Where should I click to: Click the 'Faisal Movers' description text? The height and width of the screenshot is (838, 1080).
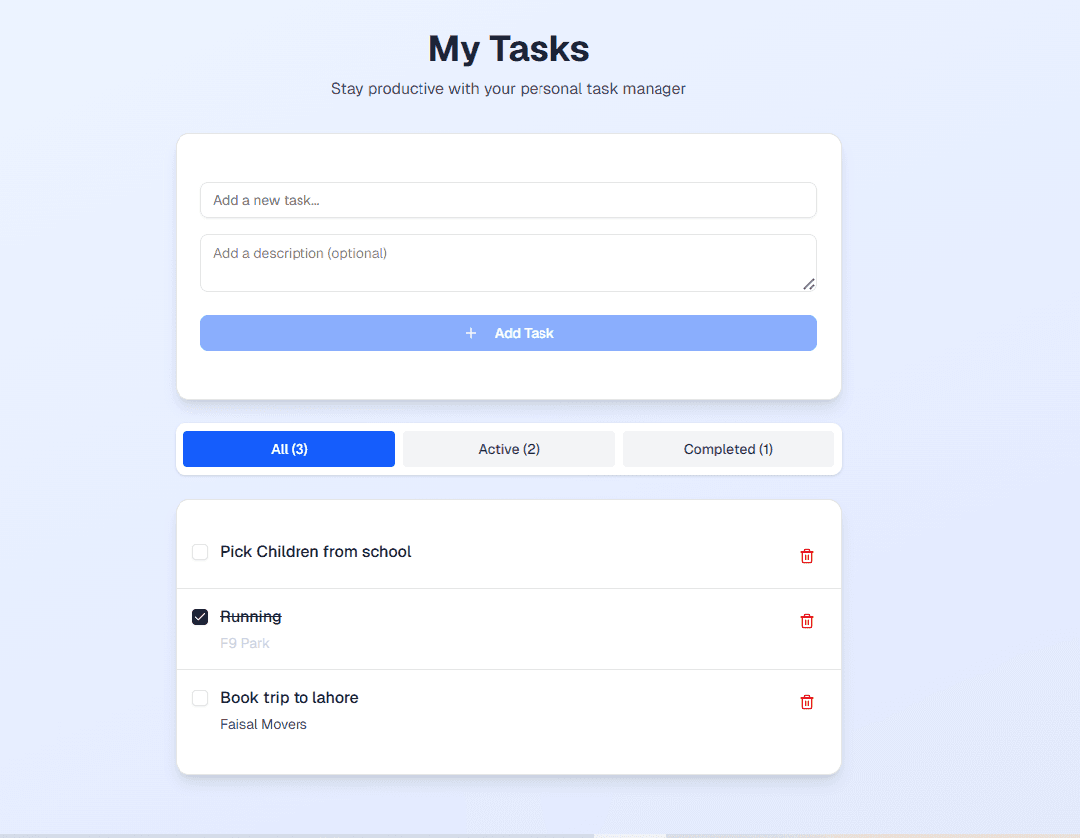(263, 723)
